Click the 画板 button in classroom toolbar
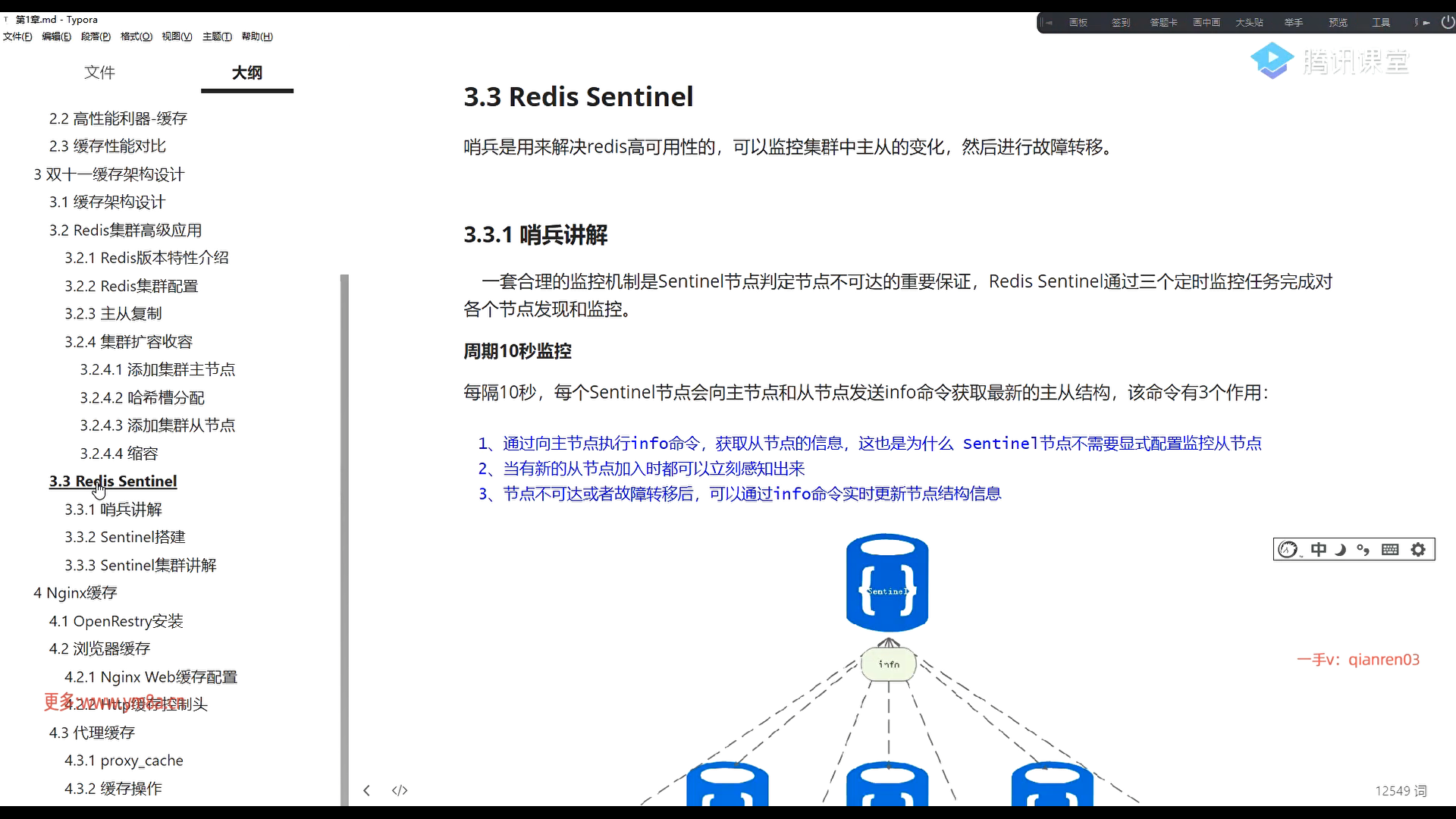Viewport: 1456px width, 819px height. coord(1078,23)
